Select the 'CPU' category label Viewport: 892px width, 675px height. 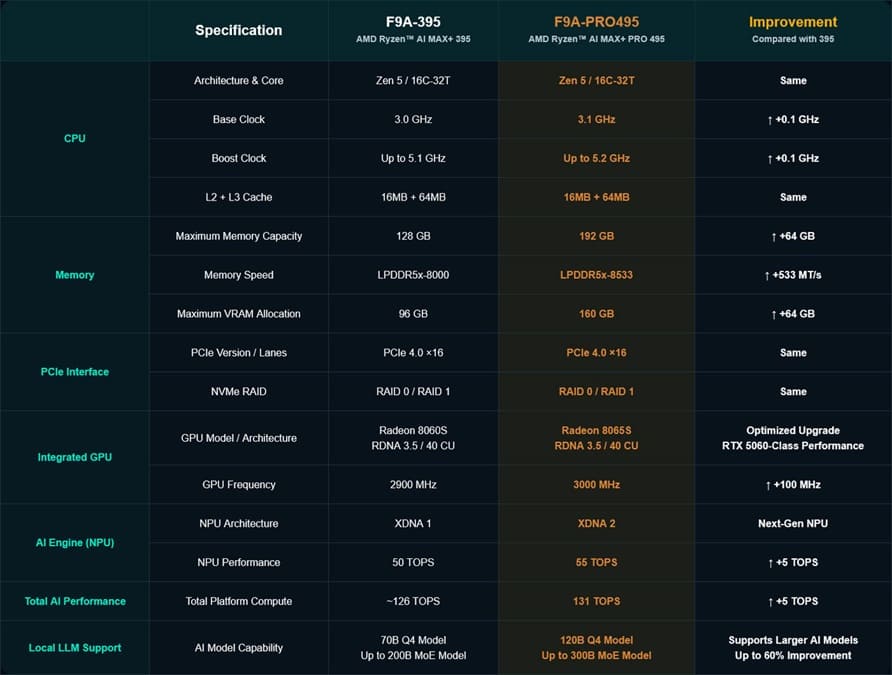tap(75, 138)
